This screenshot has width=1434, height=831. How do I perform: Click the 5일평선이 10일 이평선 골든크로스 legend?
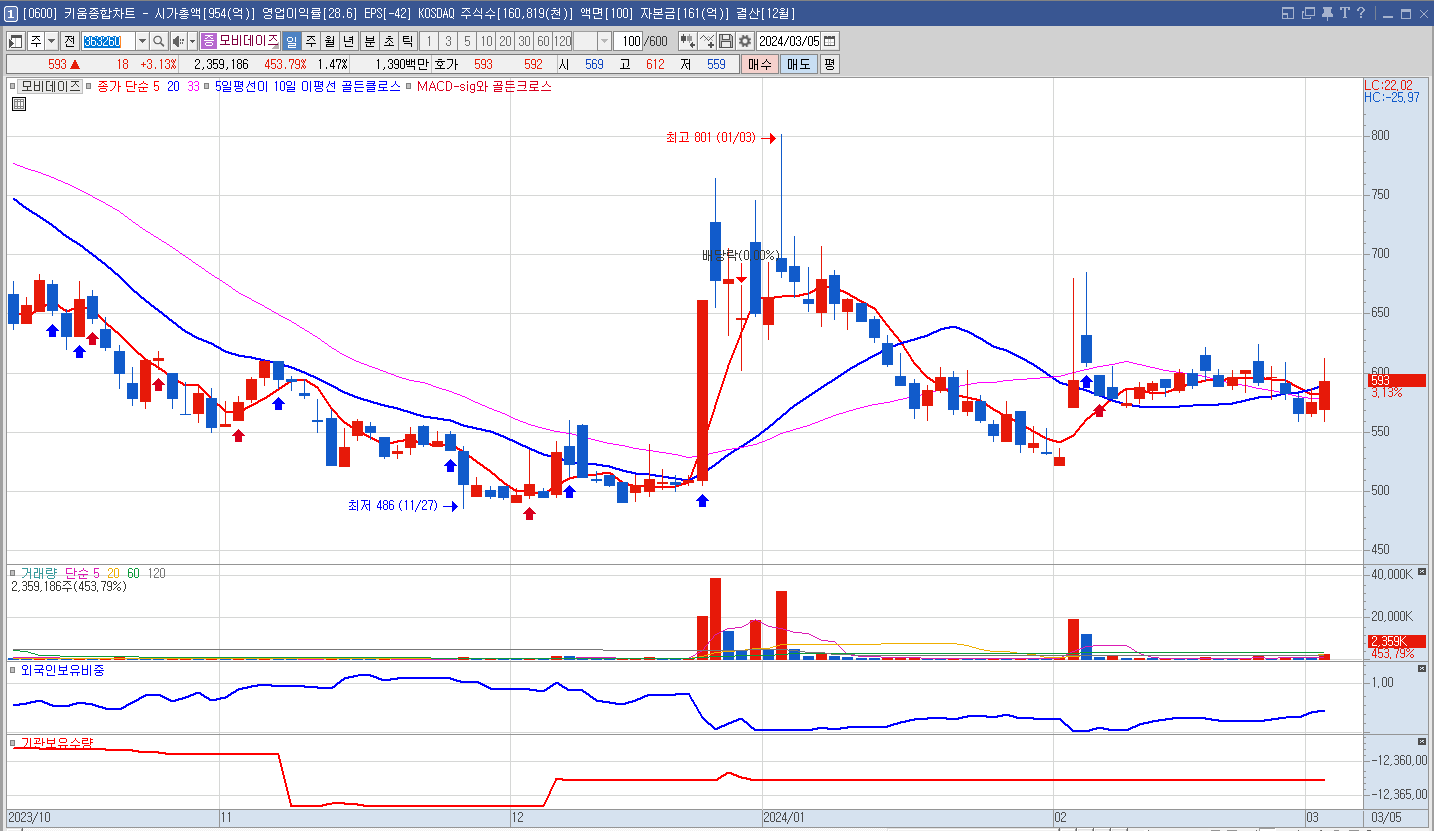[x=308, y=87]
